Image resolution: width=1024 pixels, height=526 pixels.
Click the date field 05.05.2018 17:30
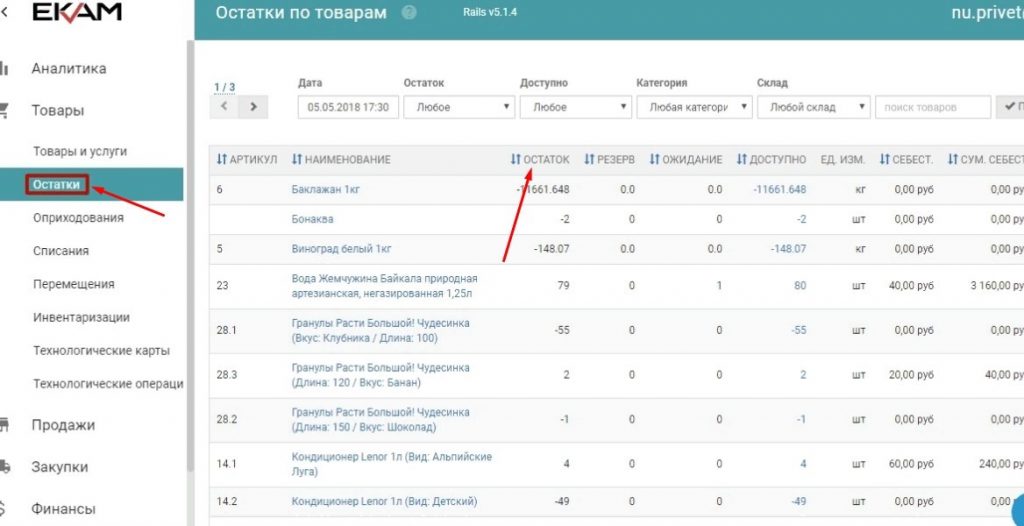pyautogui.click(x=348, y=107)
